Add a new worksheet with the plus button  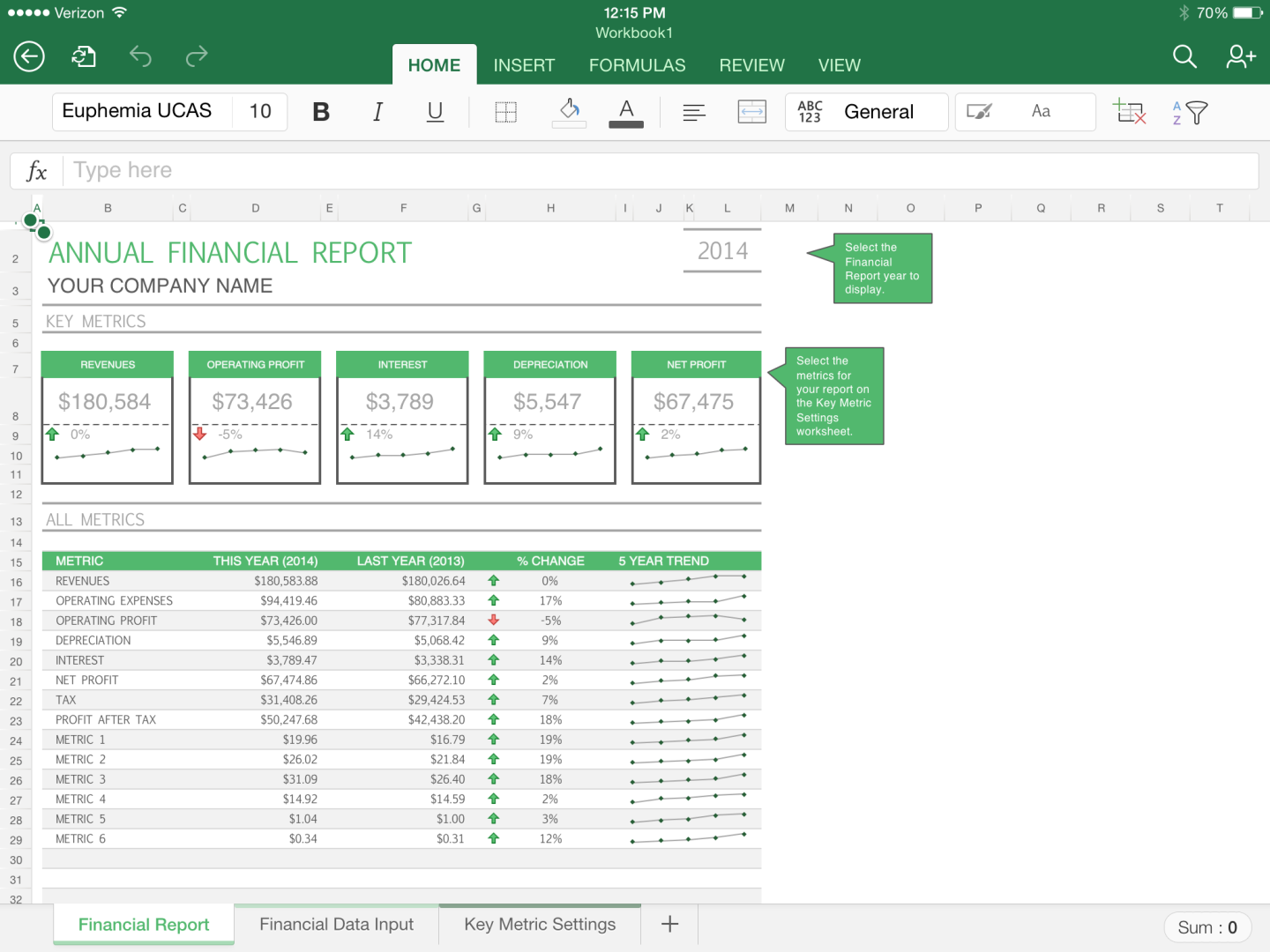(669, 924)
